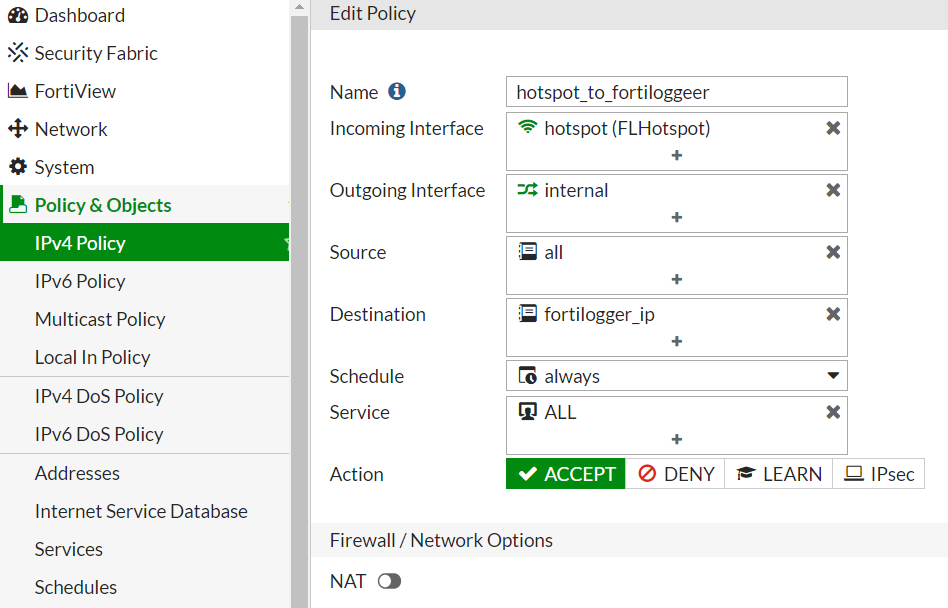
Task: Click the Security Fabric icon
Action: [18, 53]
